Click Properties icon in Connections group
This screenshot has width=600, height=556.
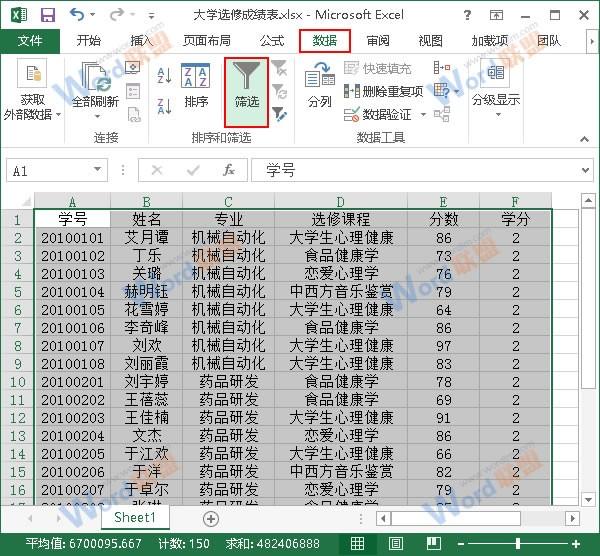pos(133,91)
